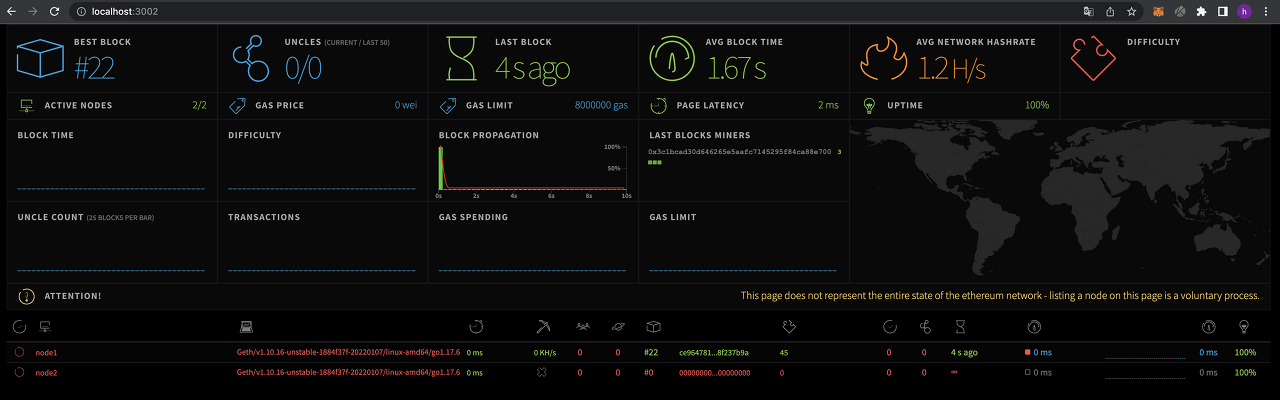Sort by uptime lightbulb column header
The height and width of the screenshot is (400, 1280).
1244,327
